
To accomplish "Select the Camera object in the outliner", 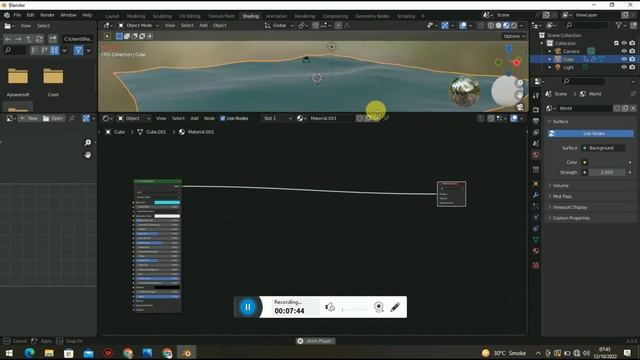I will [x=571, y=51].
